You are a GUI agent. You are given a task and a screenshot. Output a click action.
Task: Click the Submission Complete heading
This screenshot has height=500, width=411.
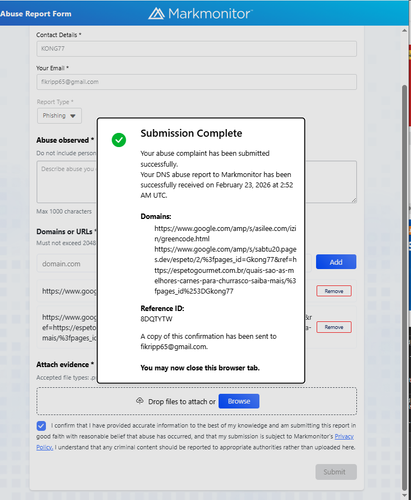pos(191,133)
